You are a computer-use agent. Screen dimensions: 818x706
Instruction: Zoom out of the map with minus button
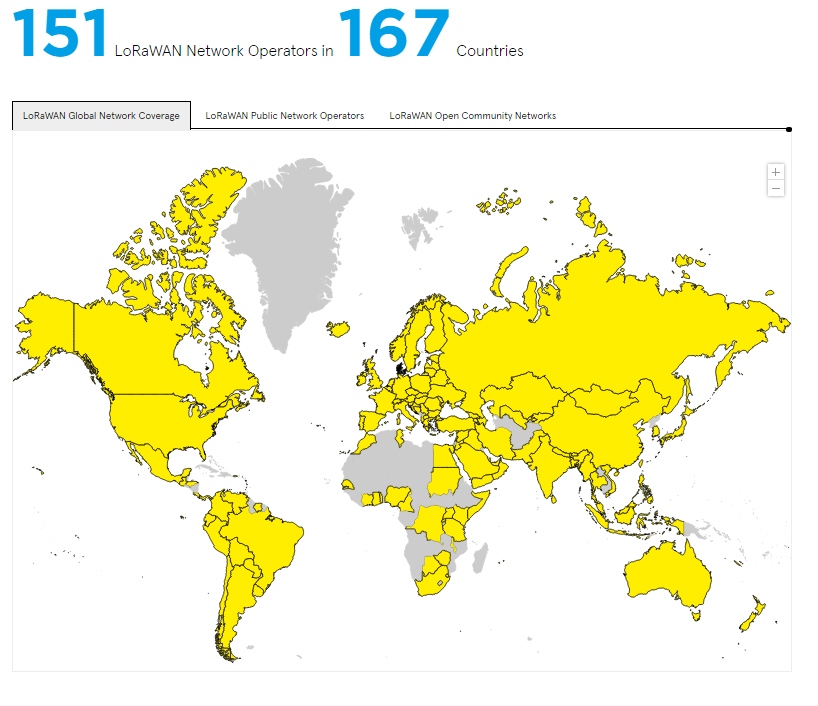[x=776, y=188]
